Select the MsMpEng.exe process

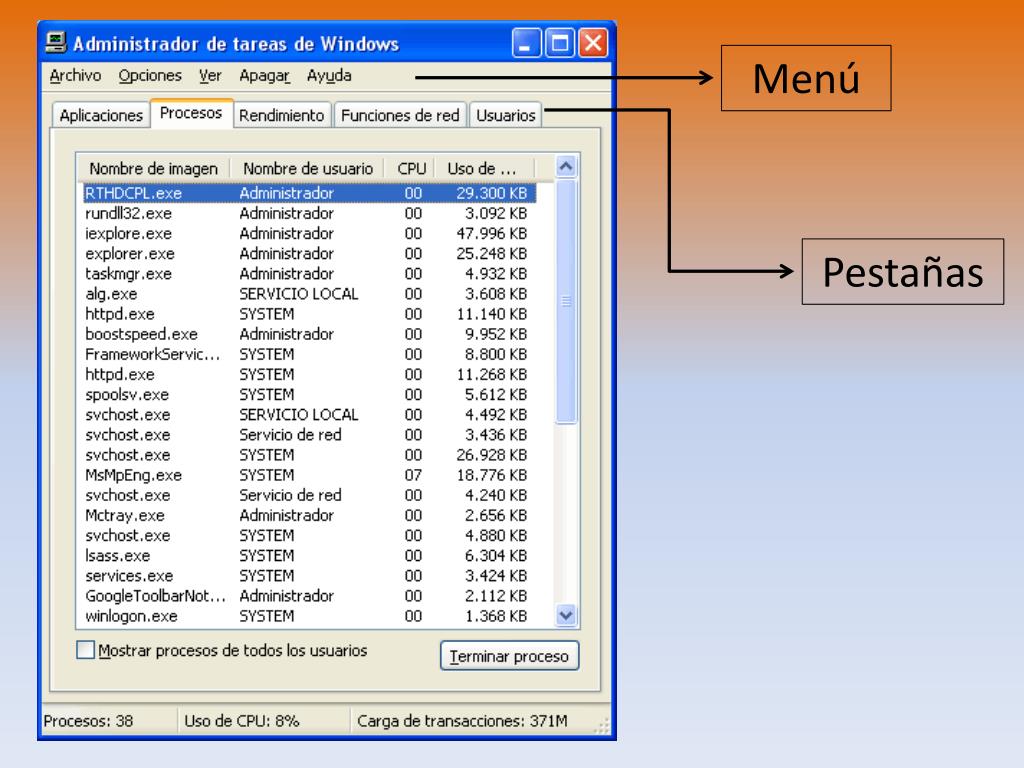click(x=310, y=475)
